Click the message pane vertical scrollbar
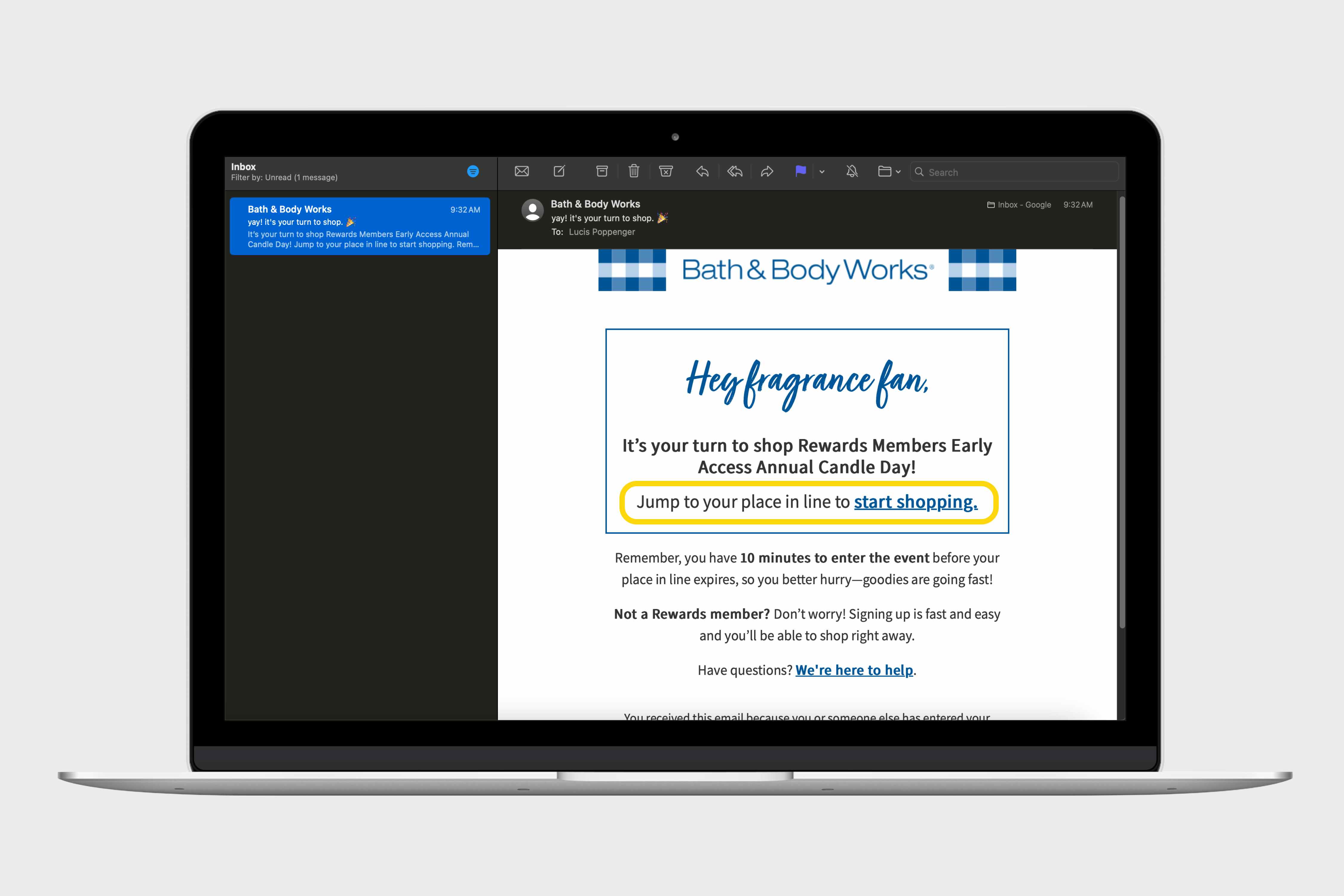Viewport: 1344px width, 896px height. click(x=1122, y=412)
